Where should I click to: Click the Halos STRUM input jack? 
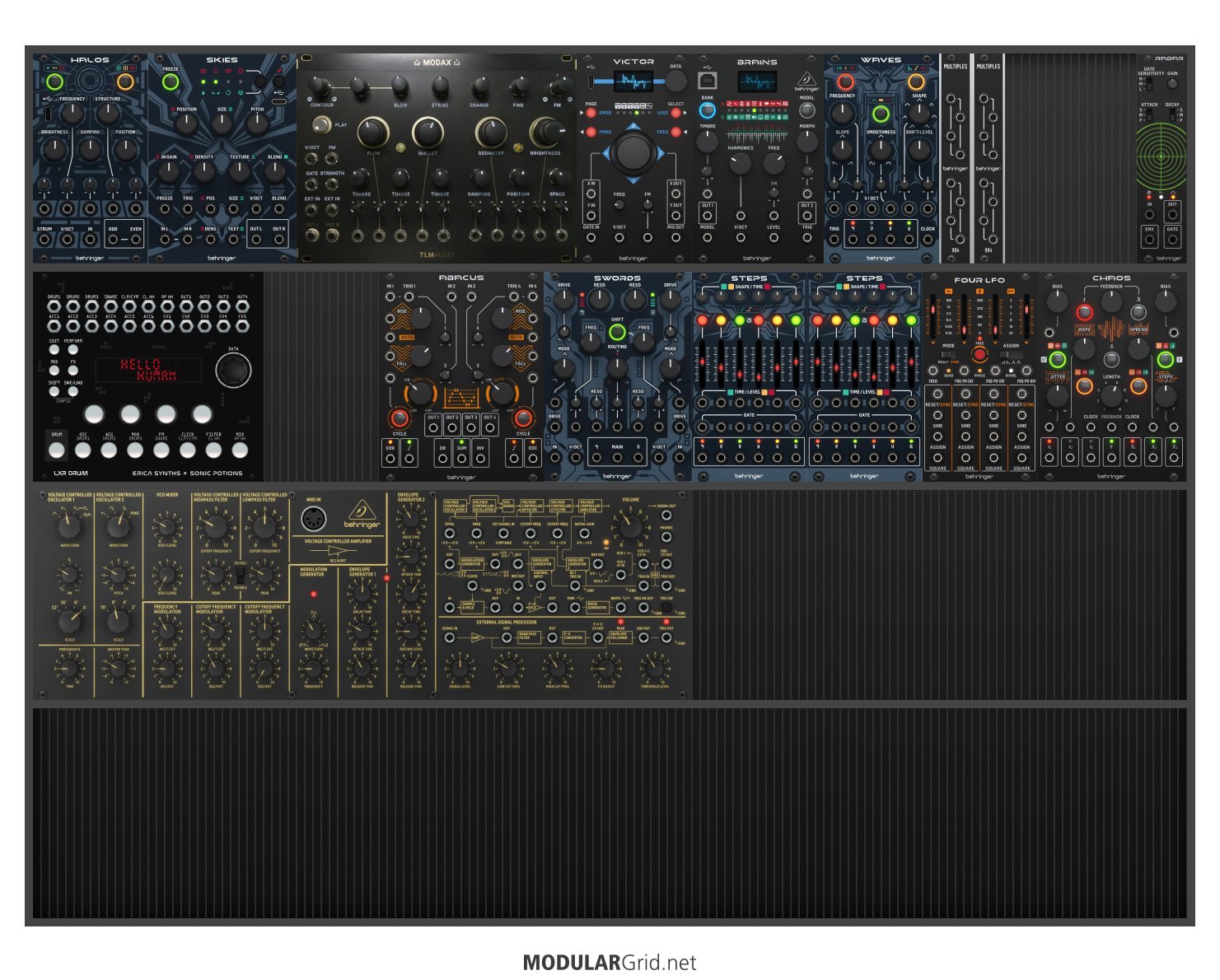44,240
